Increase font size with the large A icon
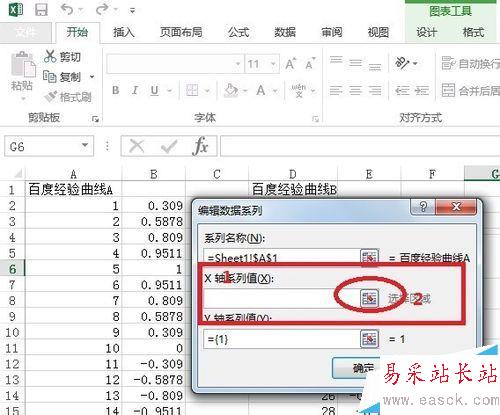Viewport: 500px width, 415px height. [290, 64]
